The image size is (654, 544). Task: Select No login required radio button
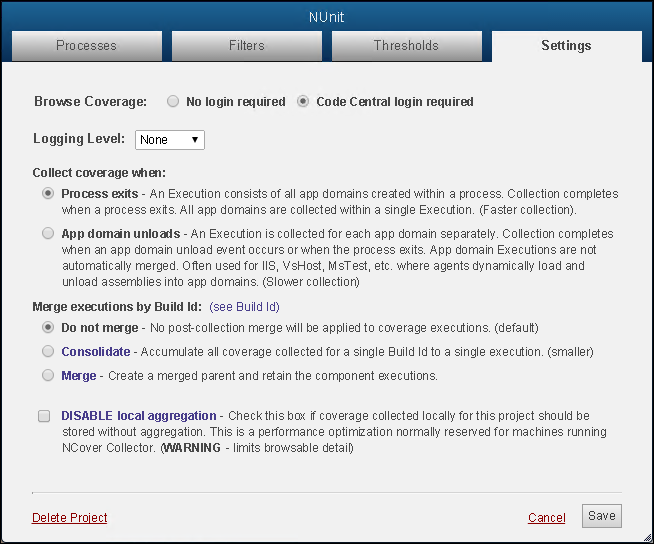point(173,101)
